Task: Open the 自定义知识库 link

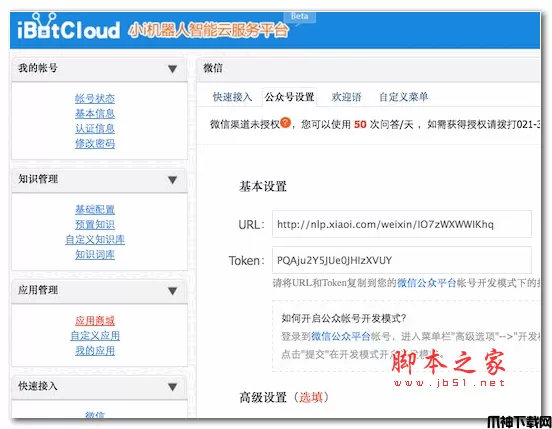Action: [95, 240]
